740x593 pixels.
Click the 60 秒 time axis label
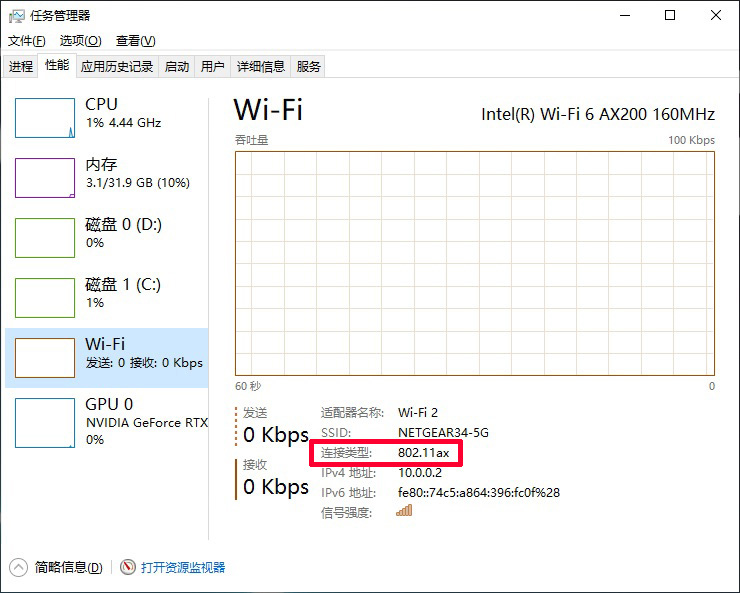pos(248,386)
